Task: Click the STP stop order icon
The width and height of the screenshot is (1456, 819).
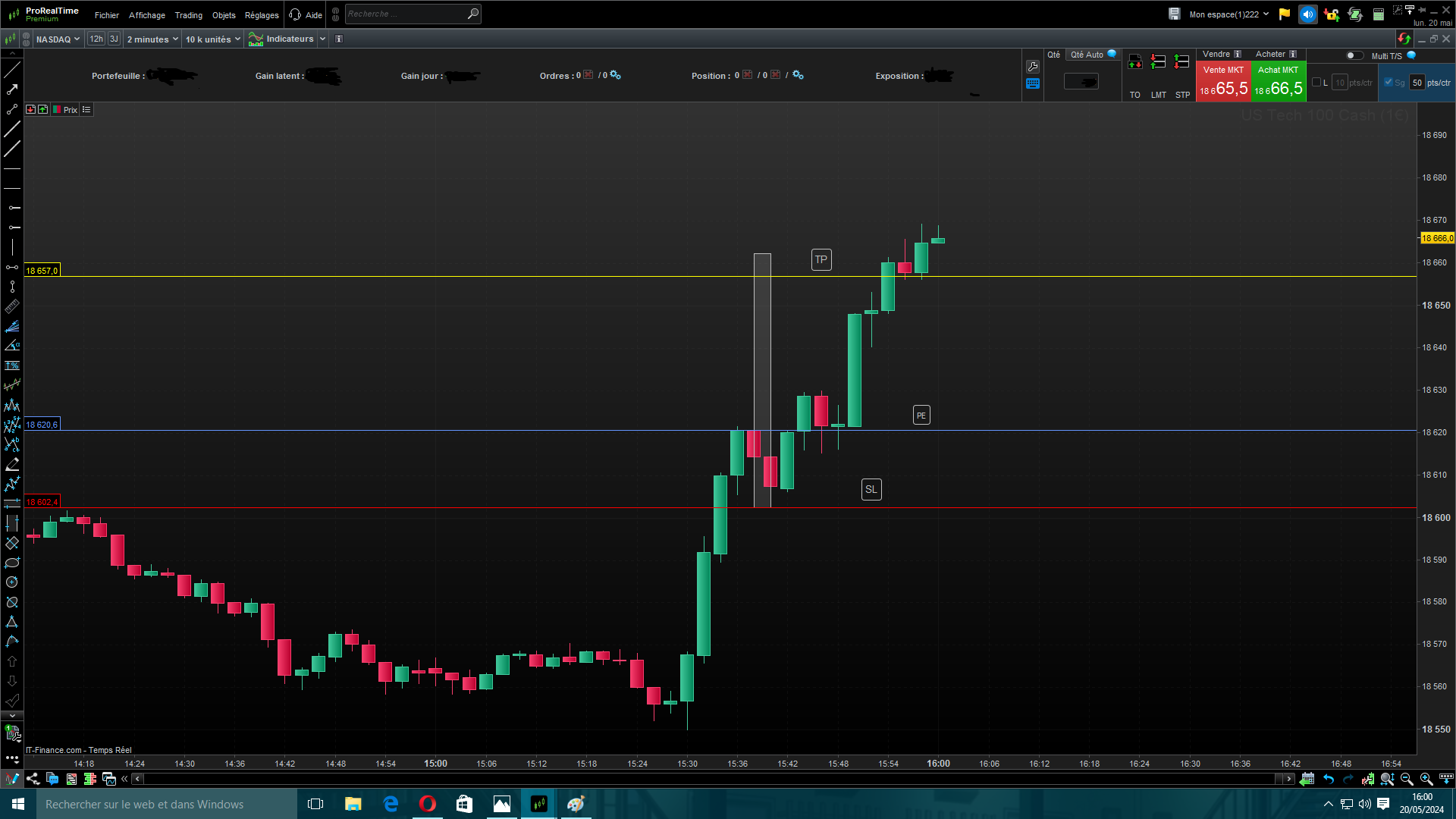Action: click(1181, 62)
